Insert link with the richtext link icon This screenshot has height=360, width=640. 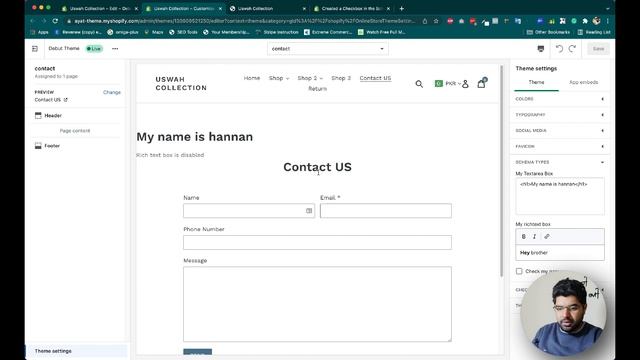[547, 236]
